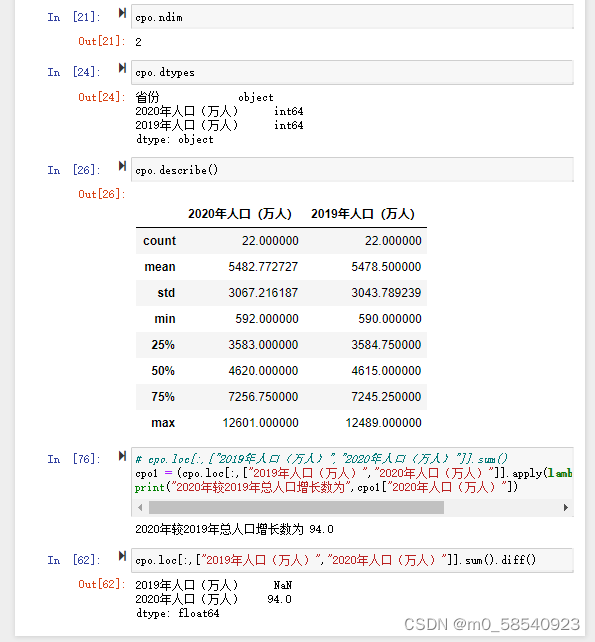Select the Out[62] prompt label
Image resolution: width=595 pixels, height=642 pixels.
(x=102, y=584)
